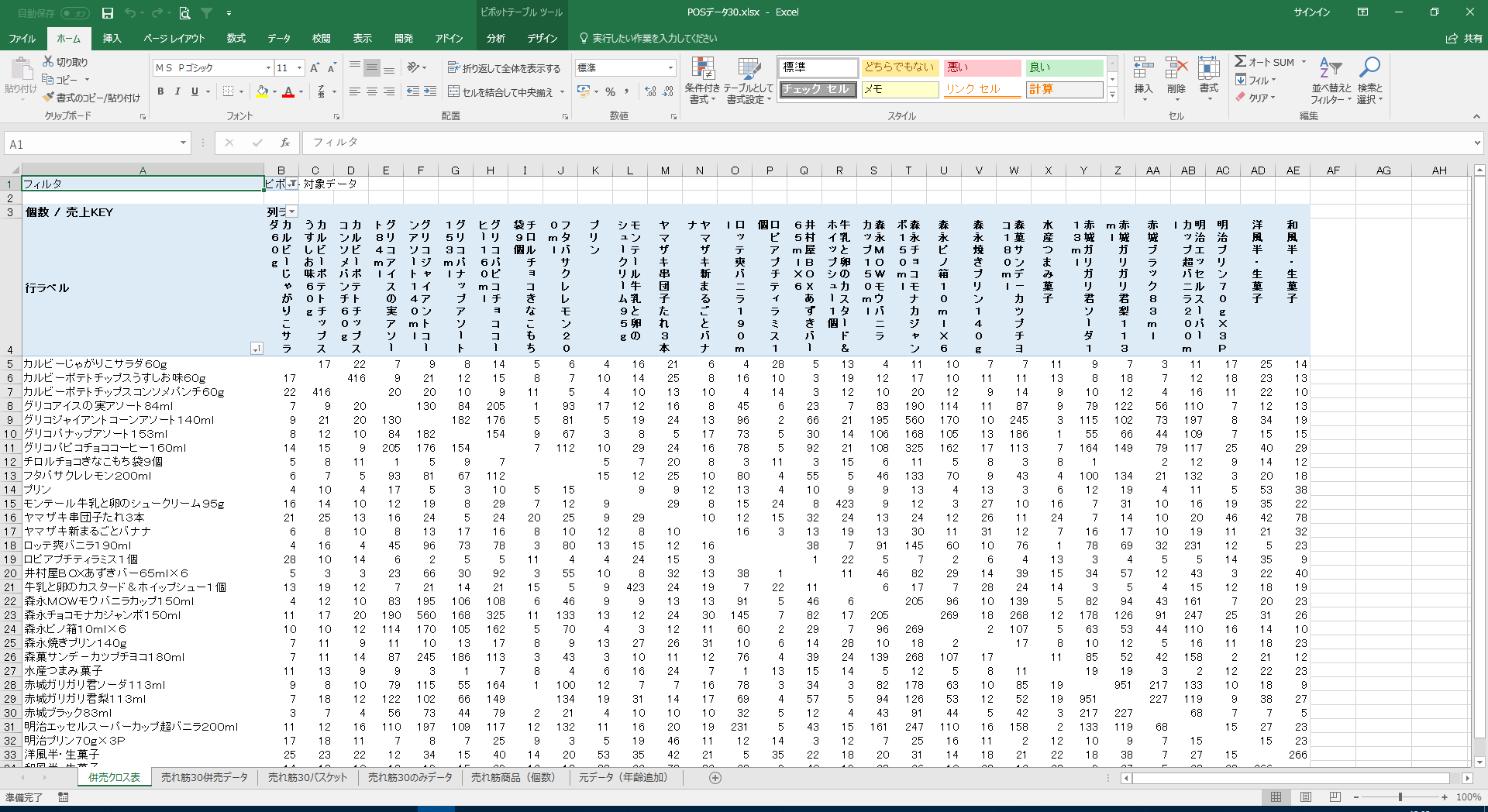Click the decrease indent icon

[412, 91]
